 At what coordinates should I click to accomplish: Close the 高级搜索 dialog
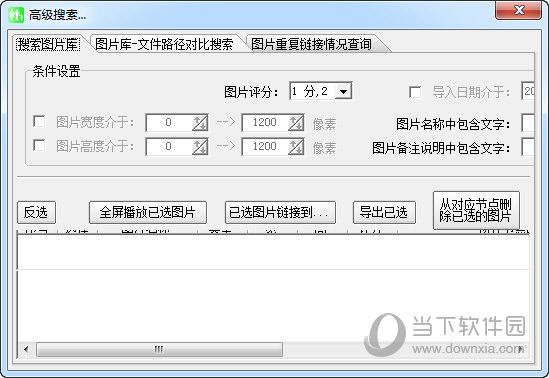coord(519,10)
